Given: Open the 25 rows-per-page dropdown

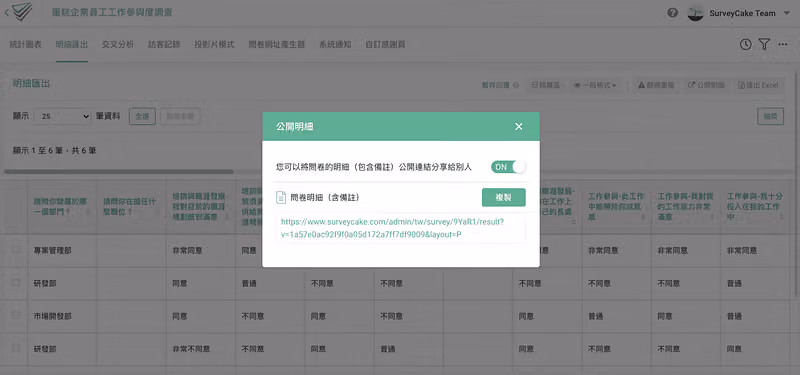Looking at the screenshot, I should 63,116.
